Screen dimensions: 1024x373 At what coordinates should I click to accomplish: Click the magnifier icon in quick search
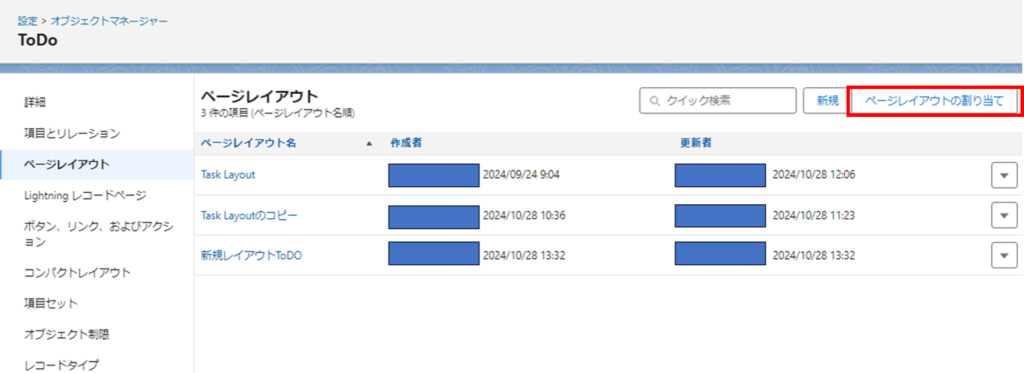click(x=654, y=101)
